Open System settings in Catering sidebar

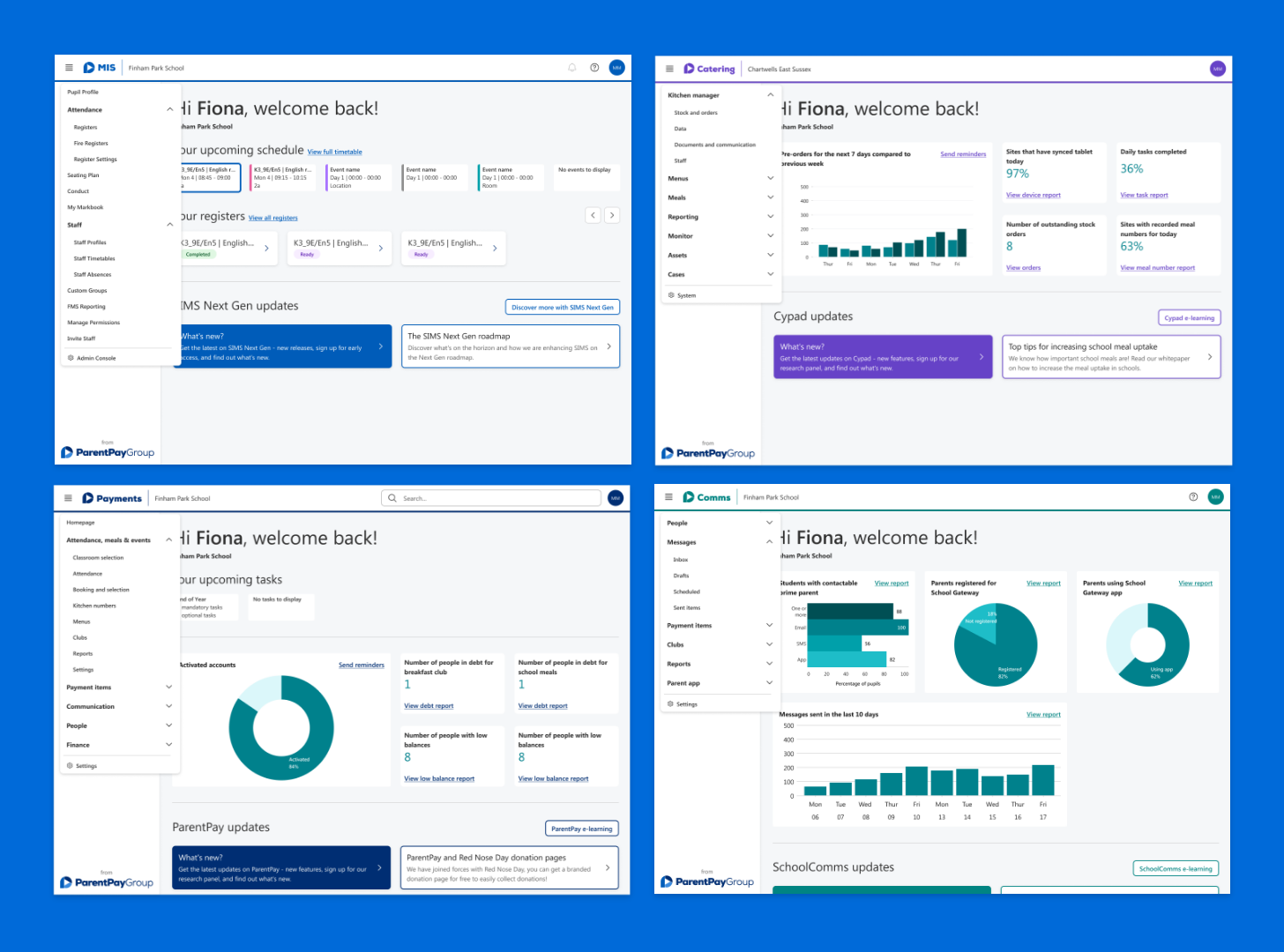[683, 295]
